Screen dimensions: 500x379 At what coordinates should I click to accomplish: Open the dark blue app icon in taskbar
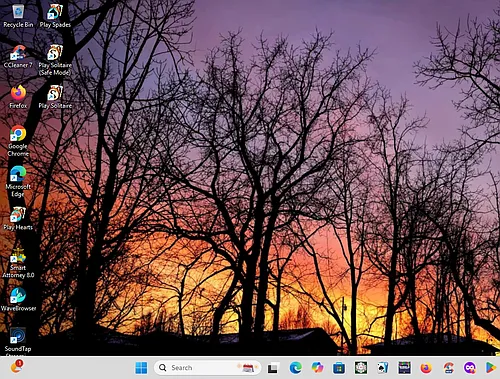click(405, 368)
